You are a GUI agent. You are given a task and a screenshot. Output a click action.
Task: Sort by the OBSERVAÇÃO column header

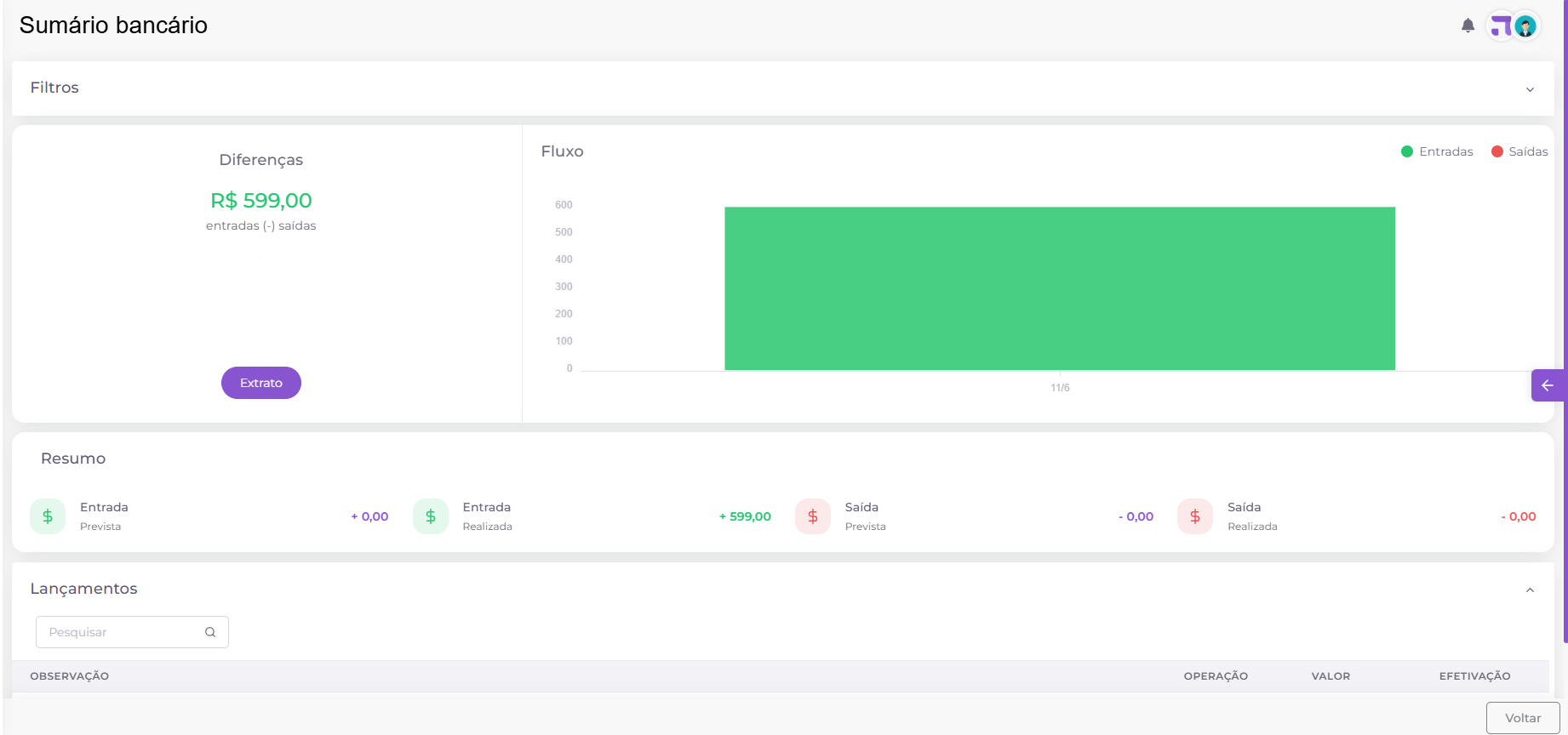point(70,676)
